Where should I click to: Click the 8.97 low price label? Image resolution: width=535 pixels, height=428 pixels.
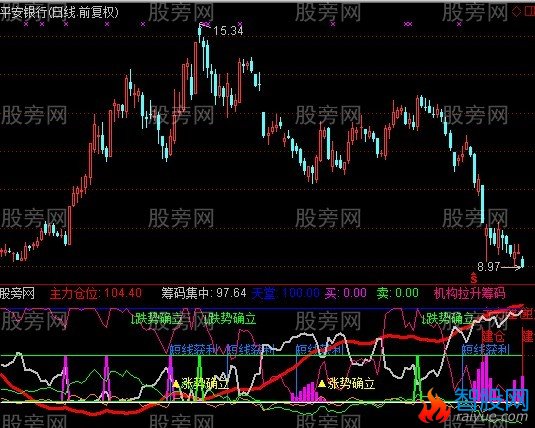point(489,267)
